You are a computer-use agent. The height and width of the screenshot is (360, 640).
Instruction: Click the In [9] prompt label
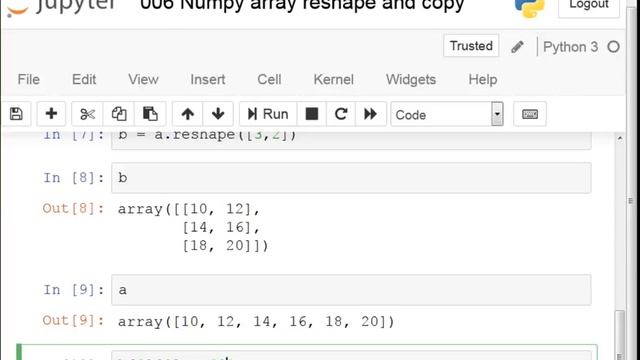tap(73, 290)
